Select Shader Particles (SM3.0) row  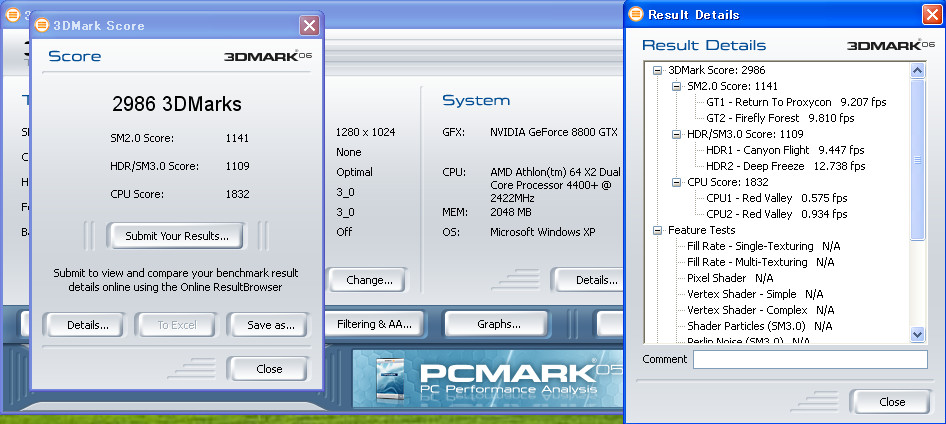pos(760,326)
